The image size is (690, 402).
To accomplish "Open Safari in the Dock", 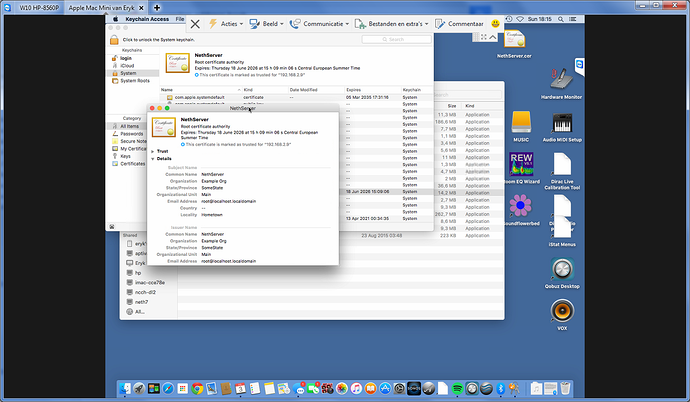I will (168, 388).
